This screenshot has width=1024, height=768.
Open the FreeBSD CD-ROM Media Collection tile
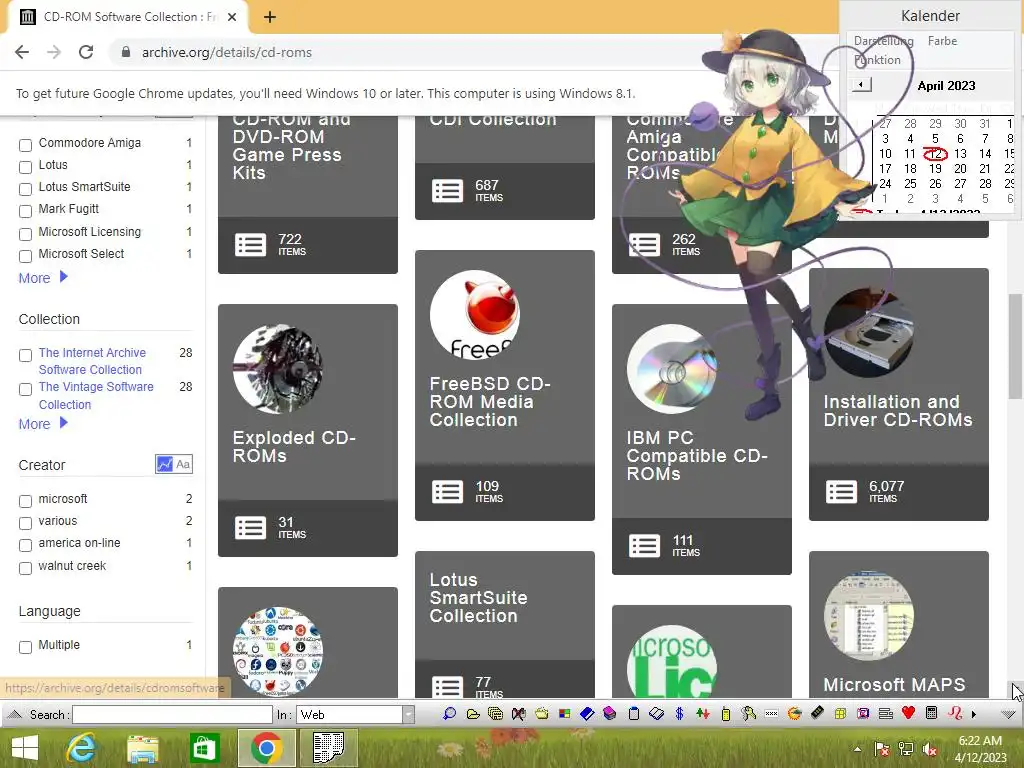[x=505, y=385]
